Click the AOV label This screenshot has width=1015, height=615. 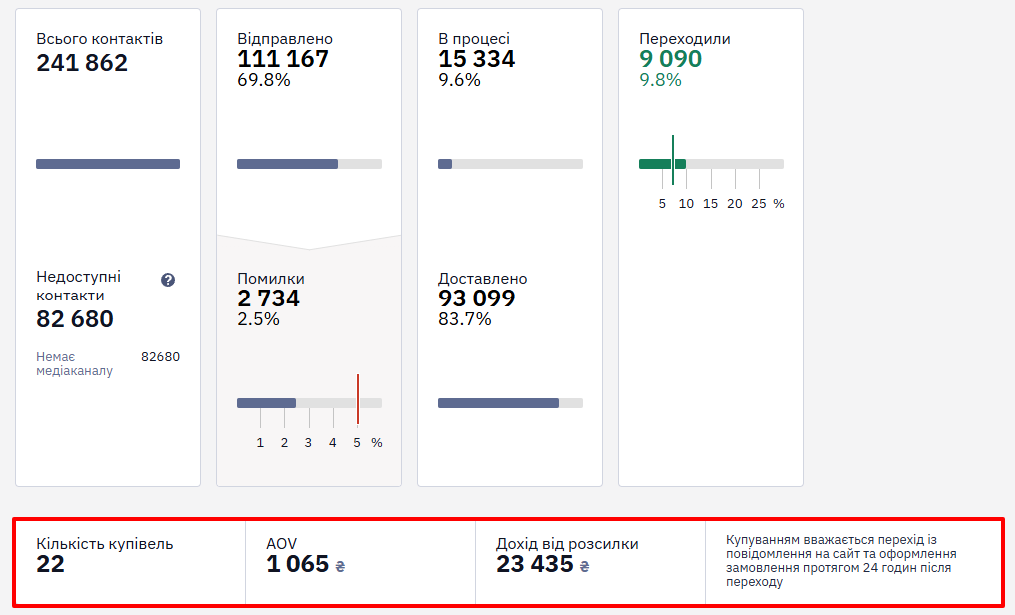coord(282,544)
